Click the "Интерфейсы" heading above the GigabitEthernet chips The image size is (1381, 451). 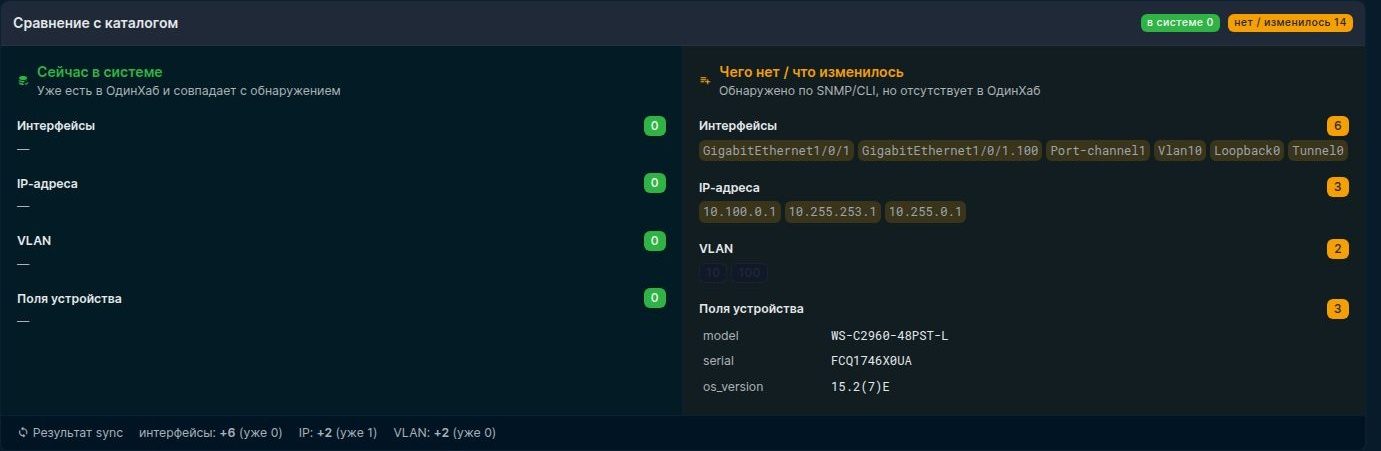(738, 126)
